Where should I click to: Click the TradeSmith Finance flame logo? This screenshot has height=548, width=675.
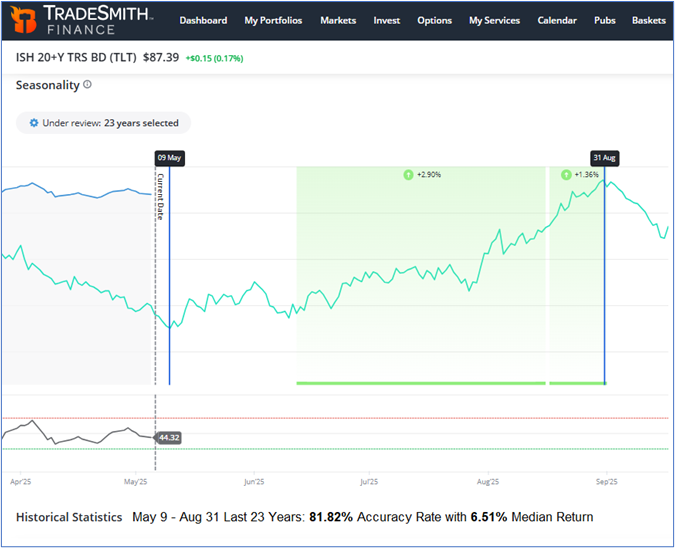23,19
